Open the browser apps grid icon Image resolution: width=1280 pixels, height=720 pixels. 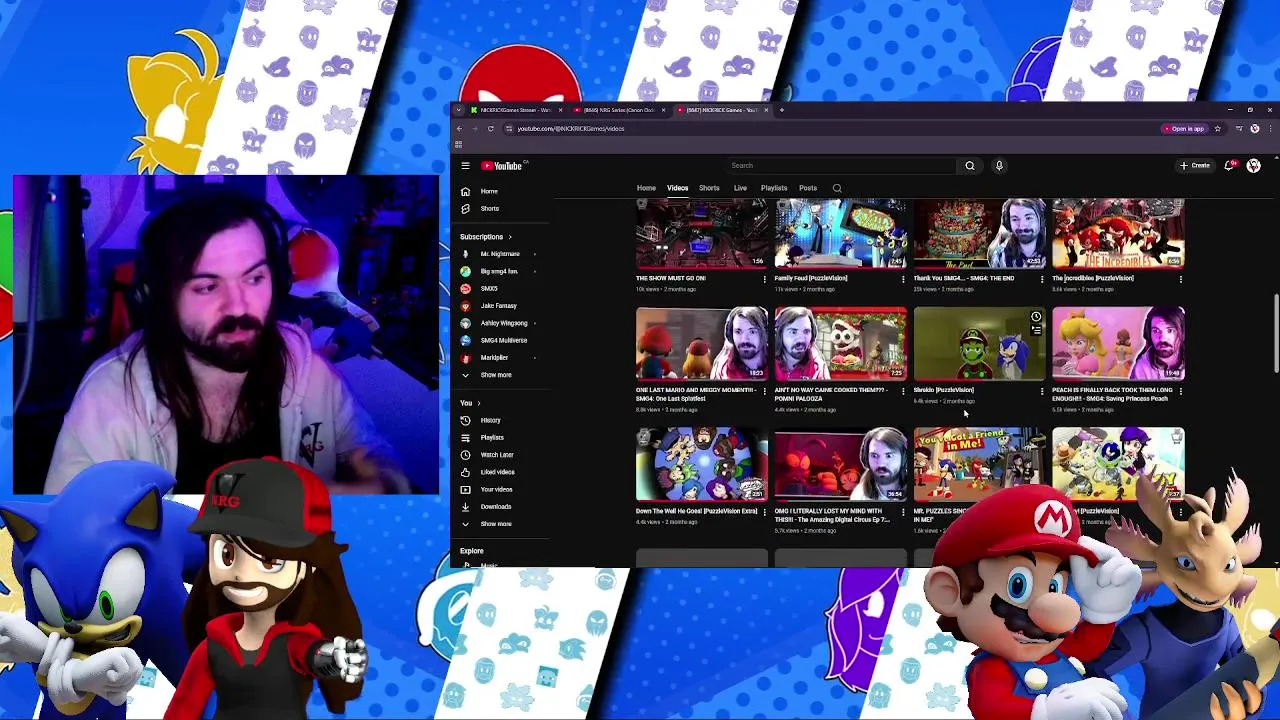coord(459,145)
